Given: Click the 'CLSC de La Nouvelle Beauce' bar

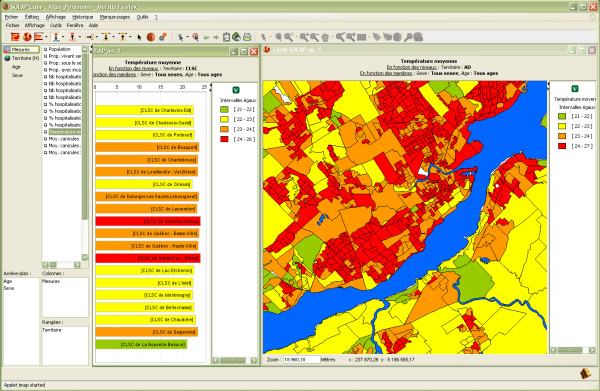Looking at the screenshot, I should click(x=141, y=344).
